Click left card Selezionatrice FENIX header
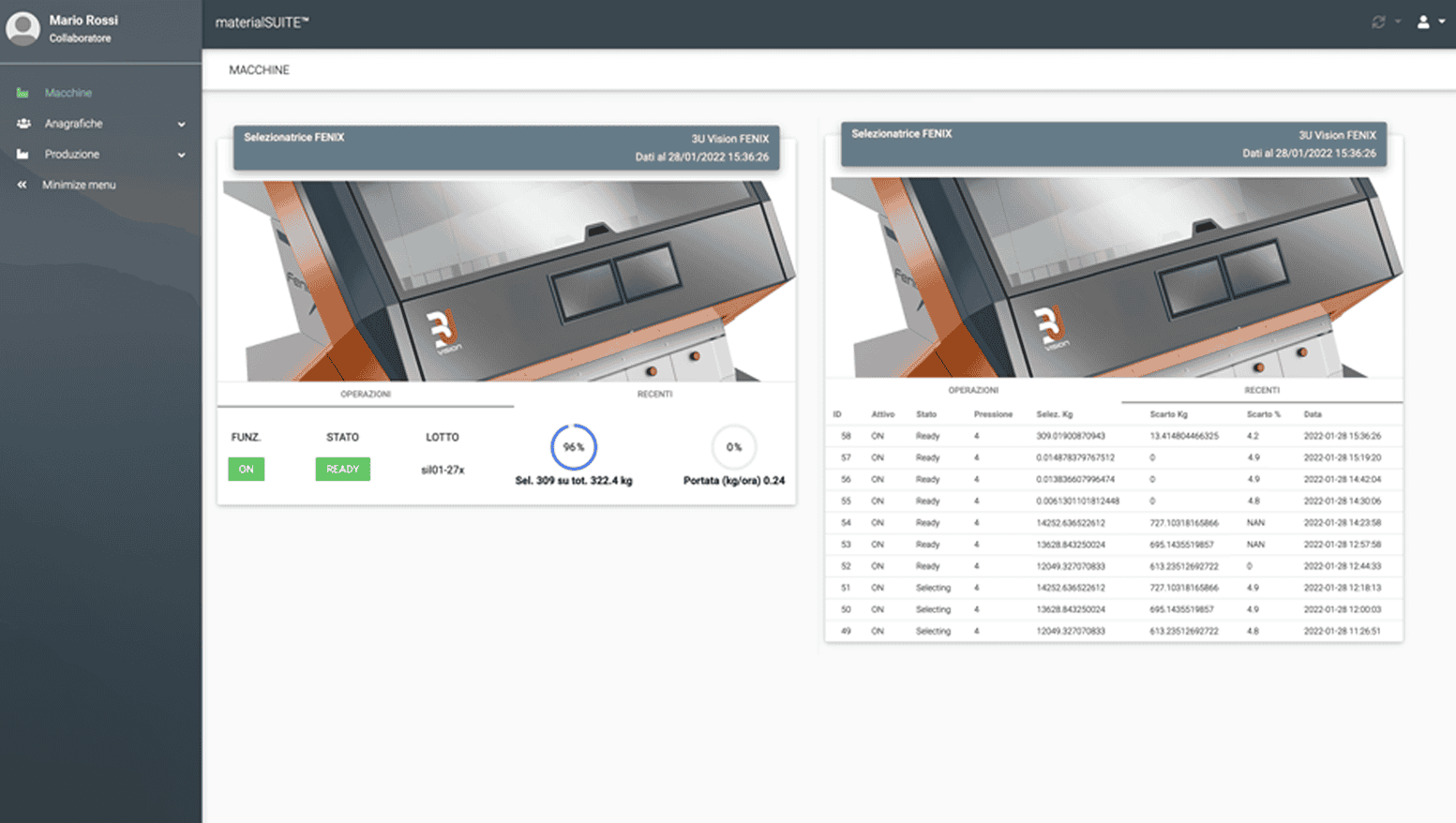The height and width of the screenshot is (823, 1456). point(506,148)
